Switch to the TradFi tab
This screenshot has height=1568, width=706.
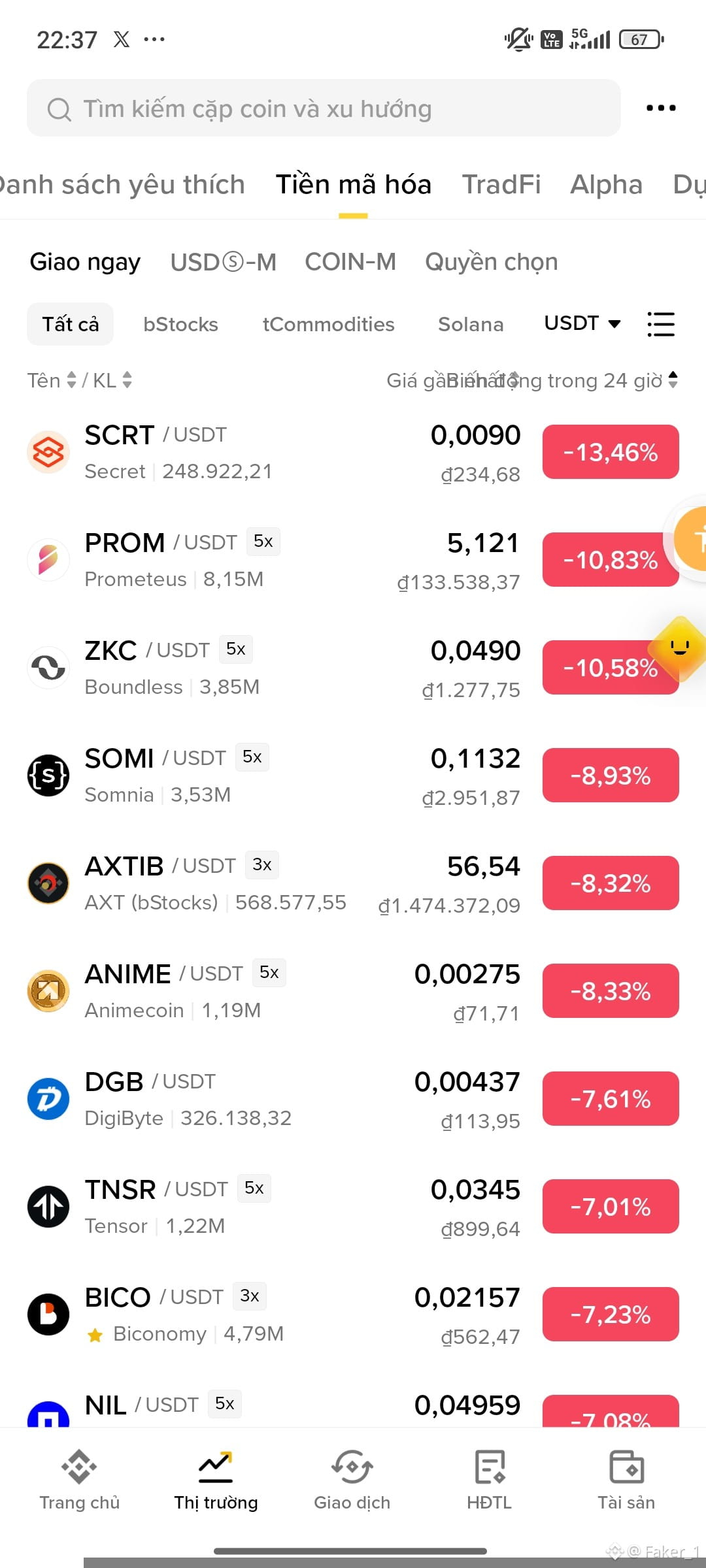coord(501,185)
